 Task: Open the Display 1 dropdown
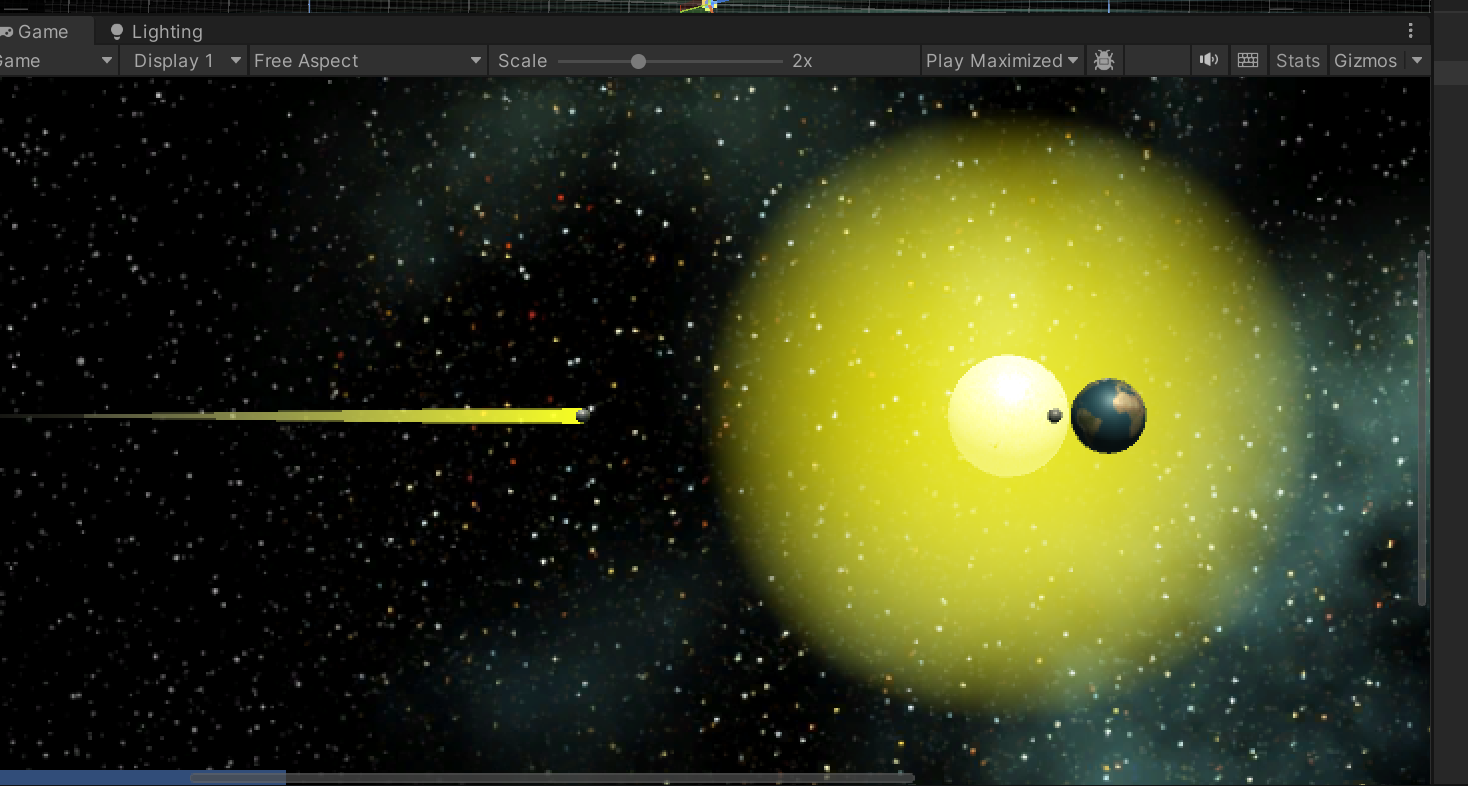(183, 60)
